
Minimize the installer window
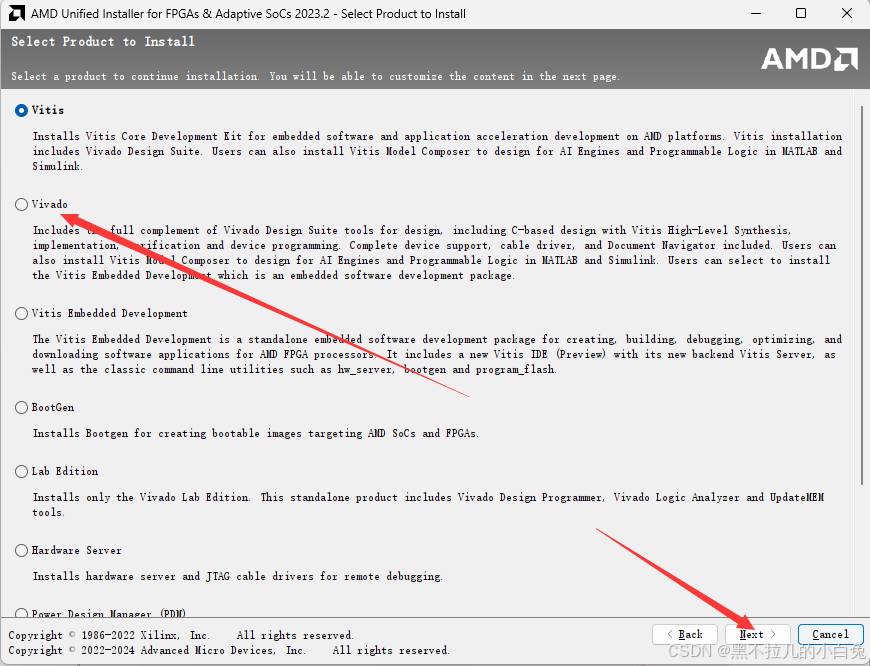(756, 13)
